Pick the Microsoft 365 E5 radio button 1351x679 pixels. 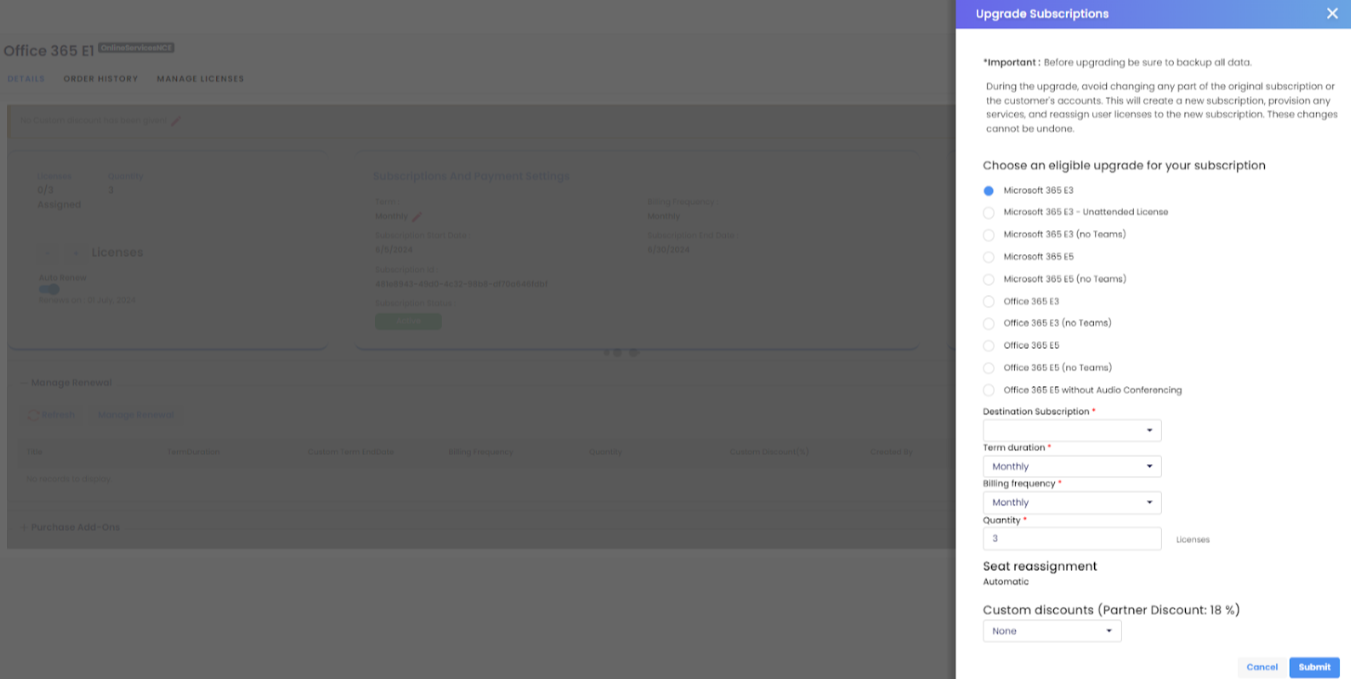[x=988, y=257]
